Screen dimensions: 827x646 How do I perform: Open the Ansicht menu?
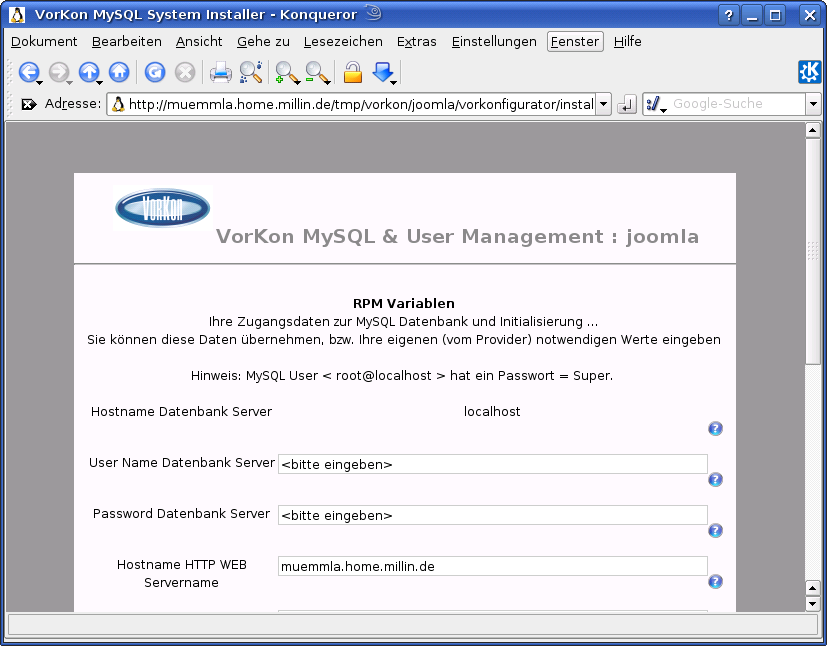199,42
